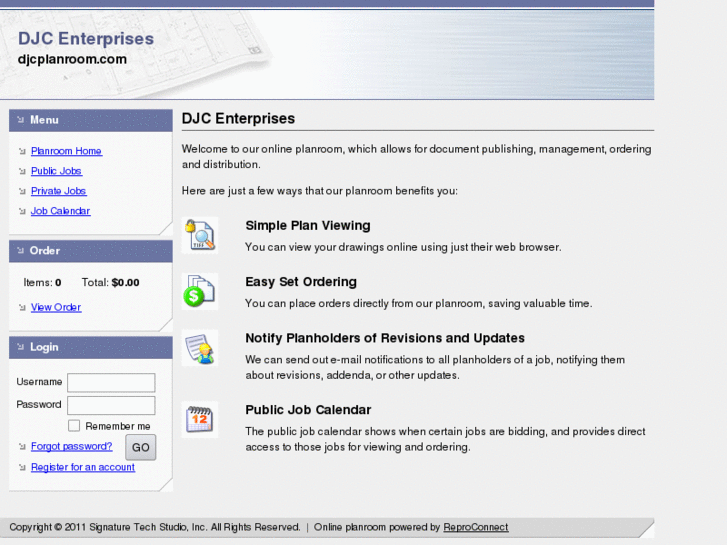Click the Total $0.00 amount
The image size is (727, 545).
[110, 282]
